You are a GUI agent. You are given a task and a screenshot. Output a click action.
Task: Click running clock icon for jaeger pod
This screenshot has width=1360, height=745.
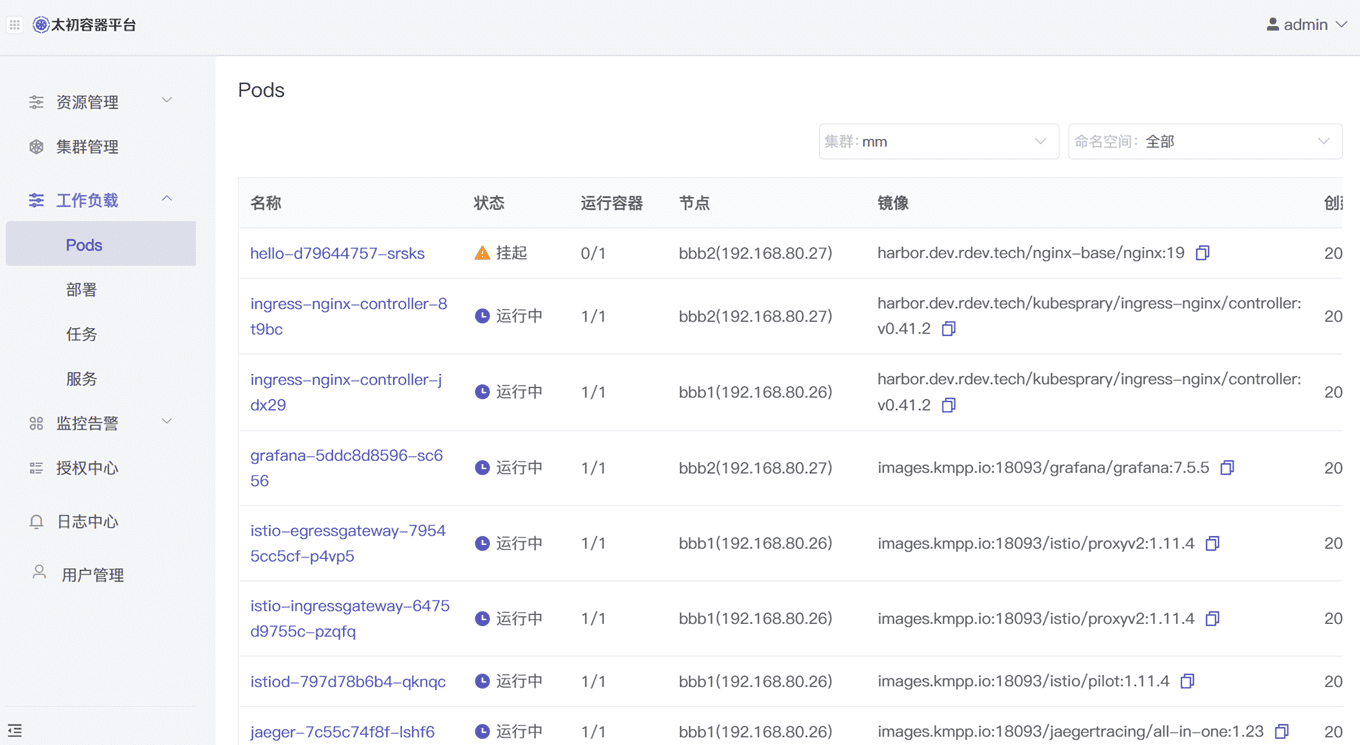click(x=482, y=732)
